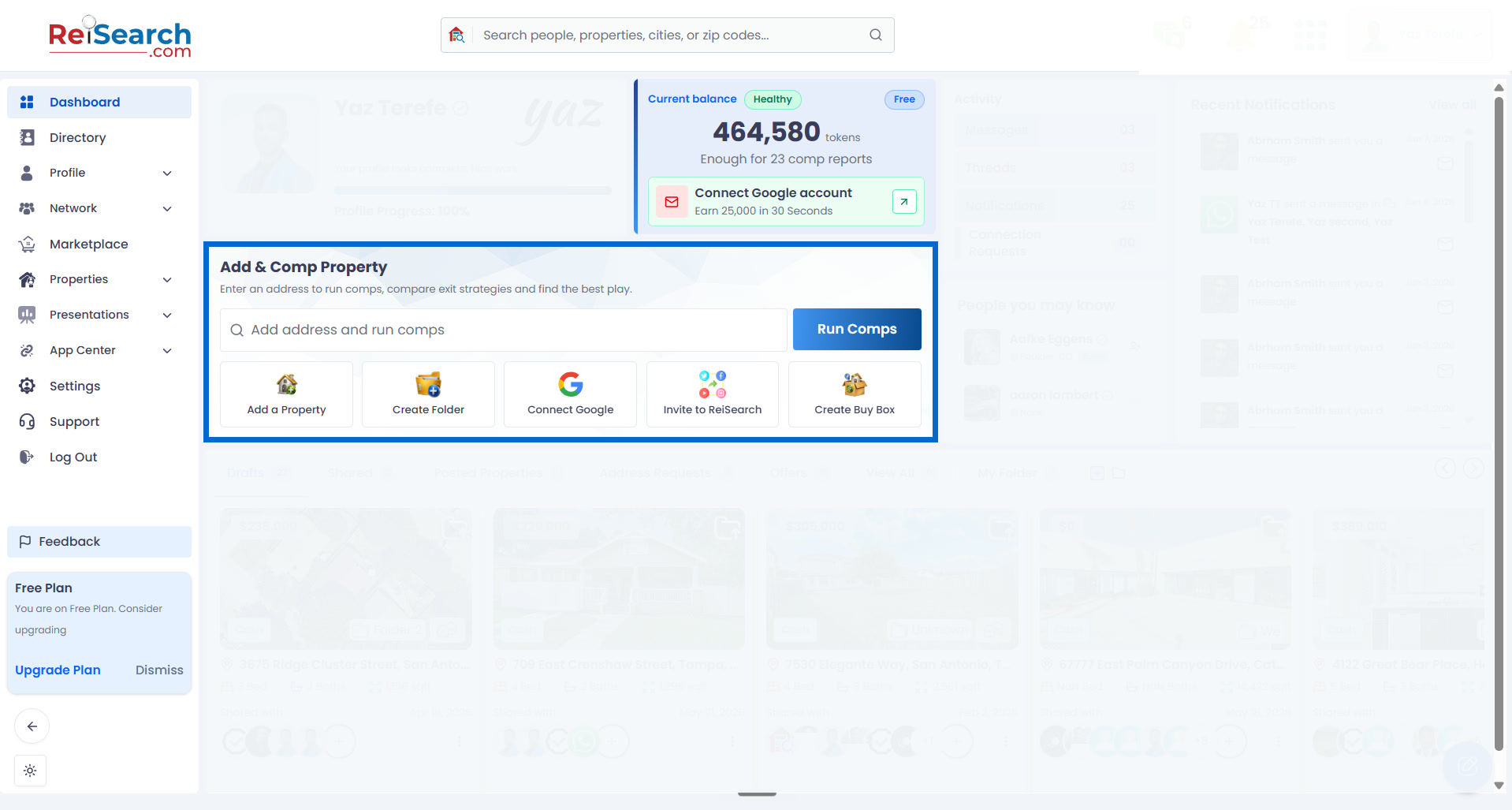Click the Connect Google tile
The height and width of the screenshot is (810, 1512).
[x=570, y=394]
